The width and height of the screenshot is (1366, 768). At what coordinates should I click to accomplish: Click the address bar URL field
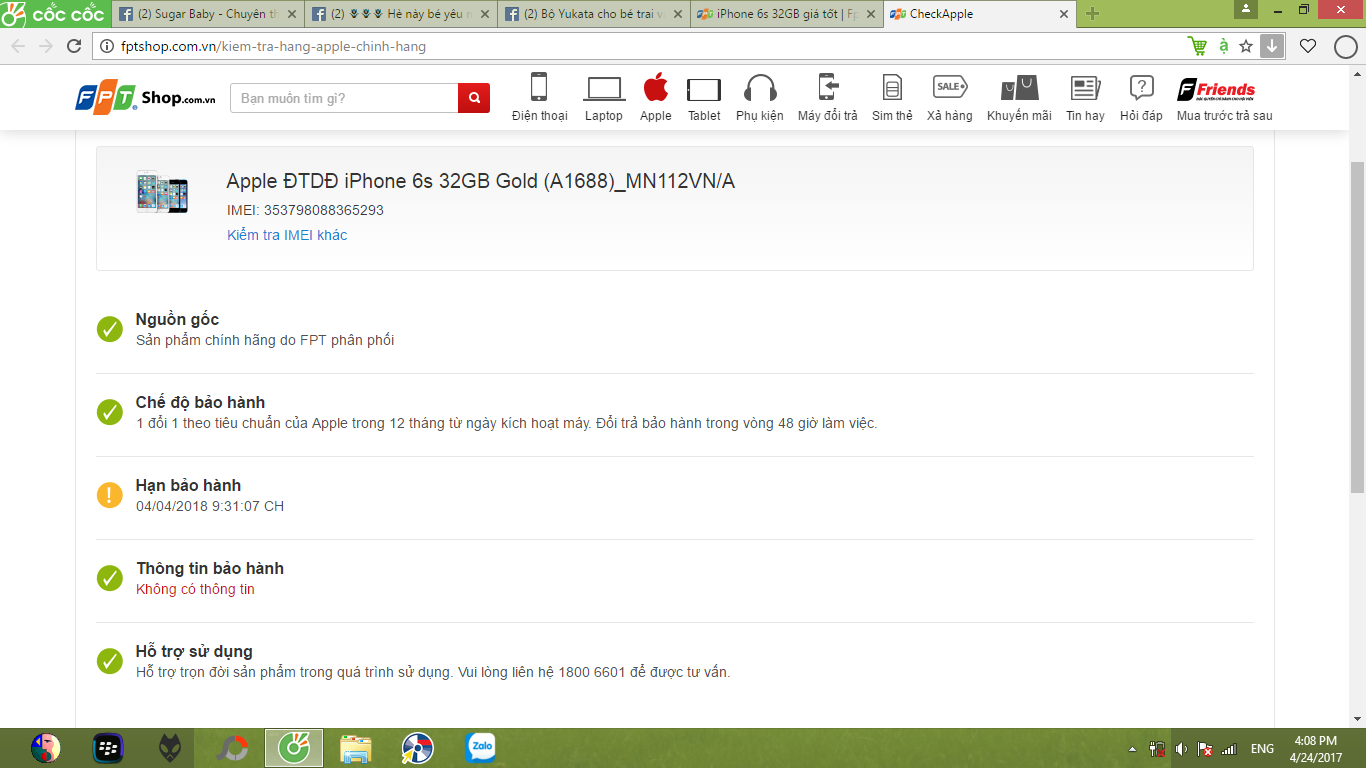pos(640,46)
